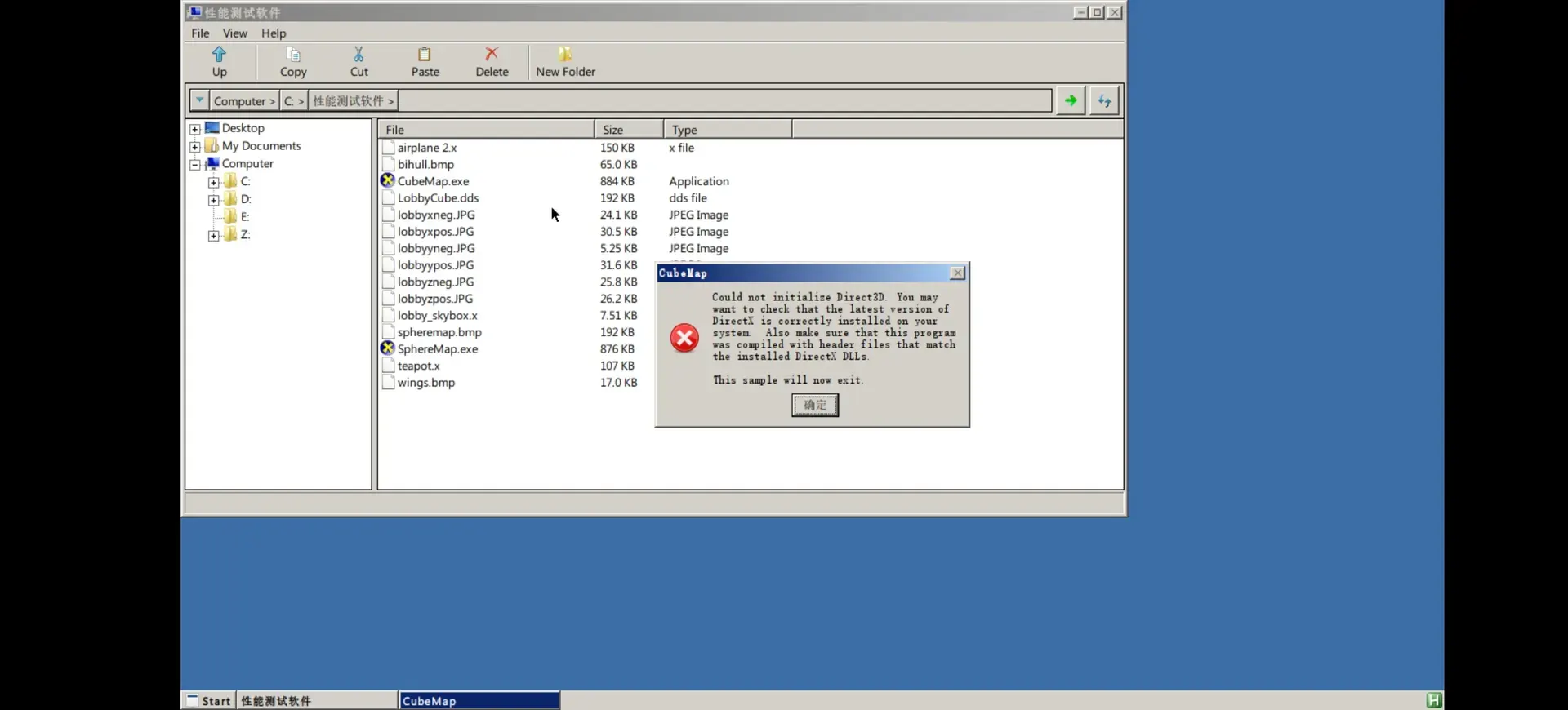Open the Help menu

point(274,33)
